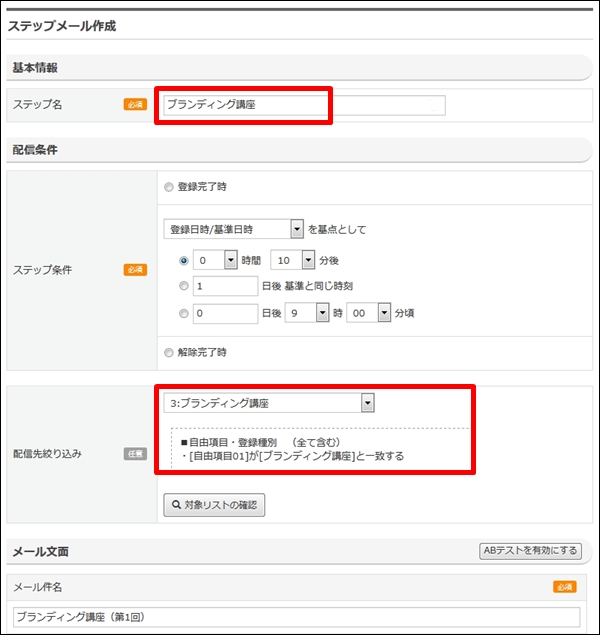
Task: Select the 登録完了時 radio option
Action: click(x=168, y=187)
